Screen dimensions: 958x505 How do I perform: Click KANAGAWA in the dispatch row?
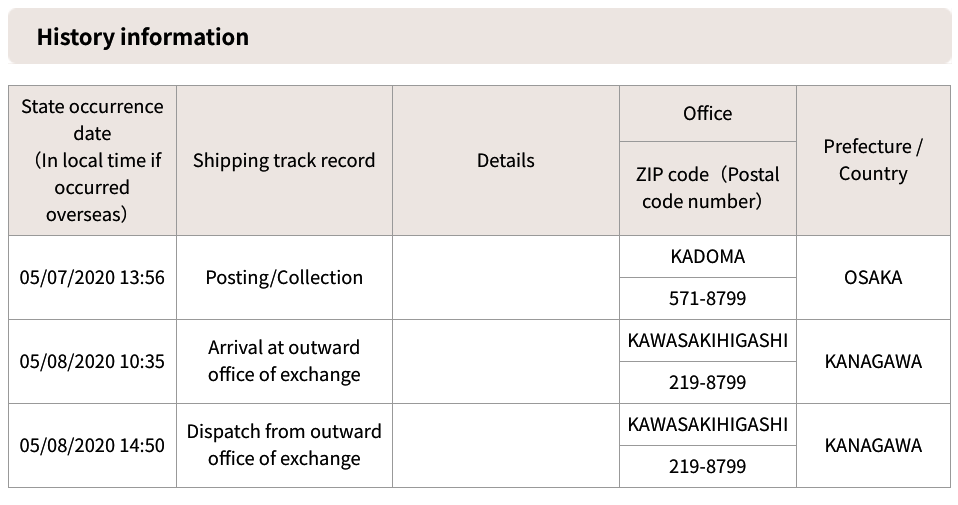click(x=873, y=446)
